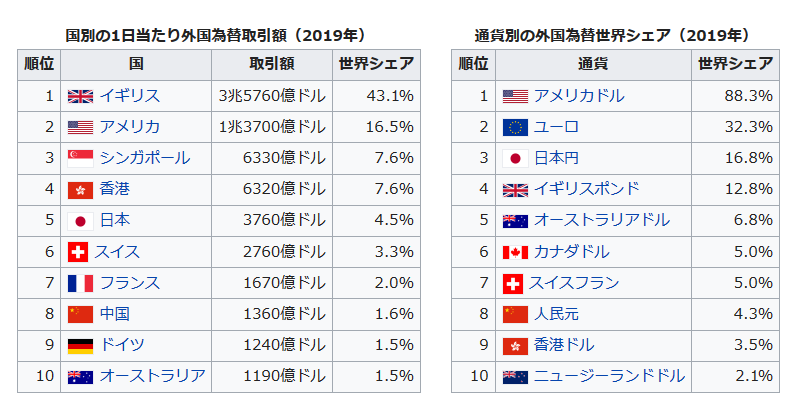This screenshot has width=800, height=411.
Task: Click the EU flag next to ユーロ
Action: coord(515,127)
